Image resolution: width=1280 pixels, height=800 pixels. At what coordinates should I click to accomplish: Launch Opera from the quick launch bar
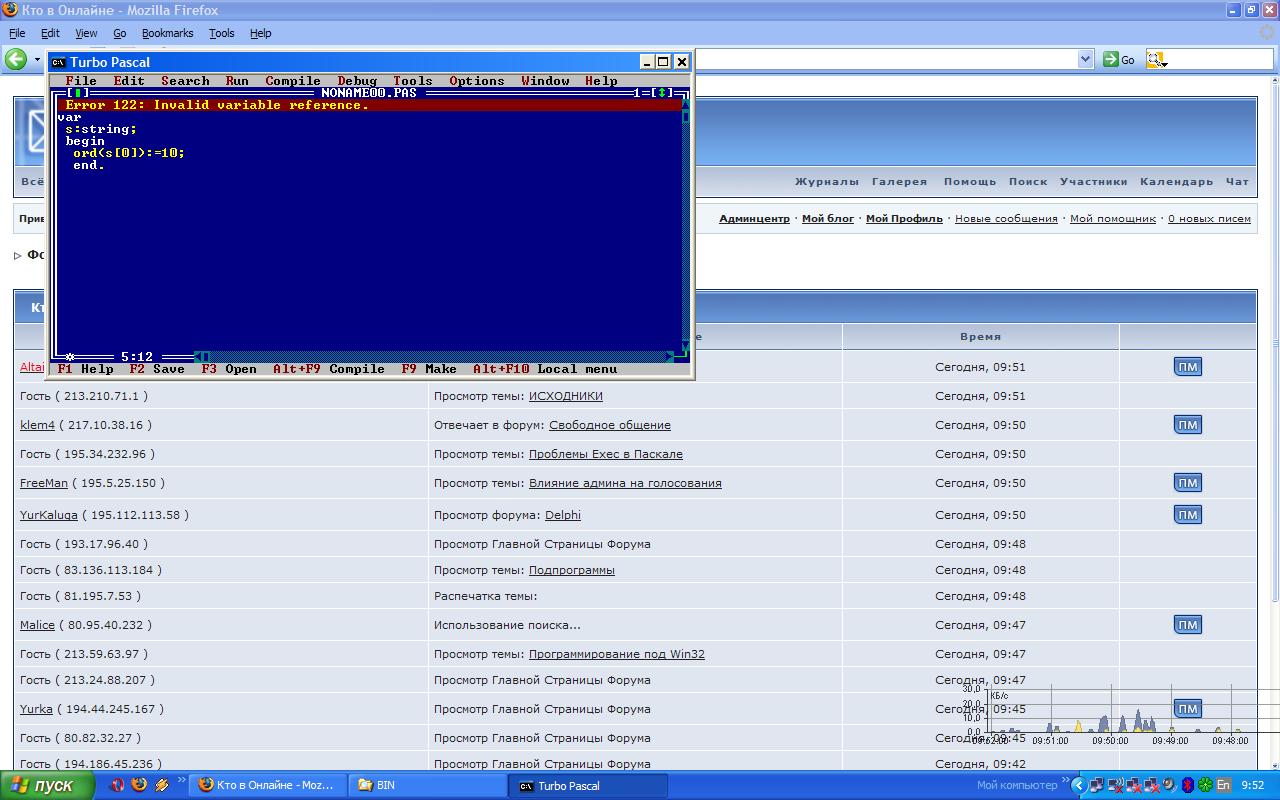tap(118, 785)
